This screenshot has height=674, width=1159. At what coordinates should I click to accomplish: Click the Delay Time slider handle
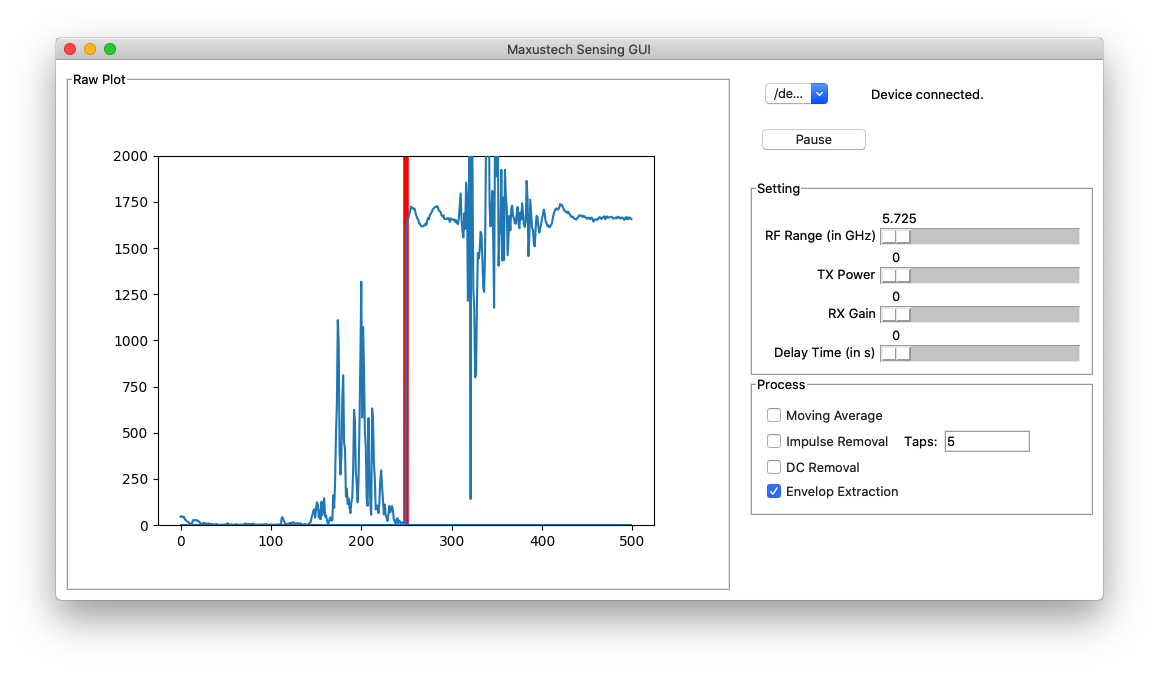[896, 354]
